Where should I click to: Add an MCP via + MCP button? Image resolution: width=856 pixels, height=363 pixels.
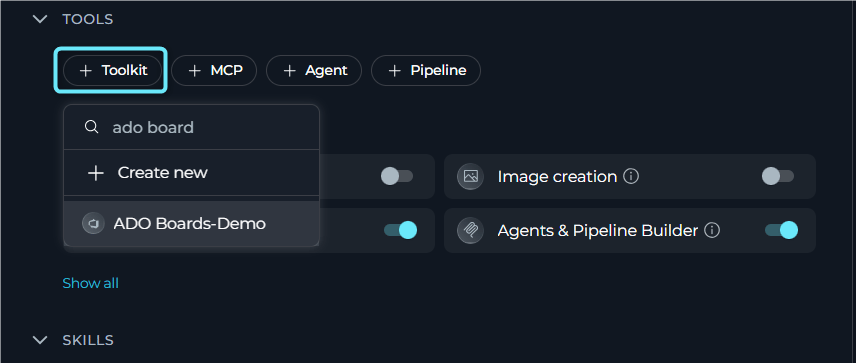pyautogui.click(x=214, y=70)
